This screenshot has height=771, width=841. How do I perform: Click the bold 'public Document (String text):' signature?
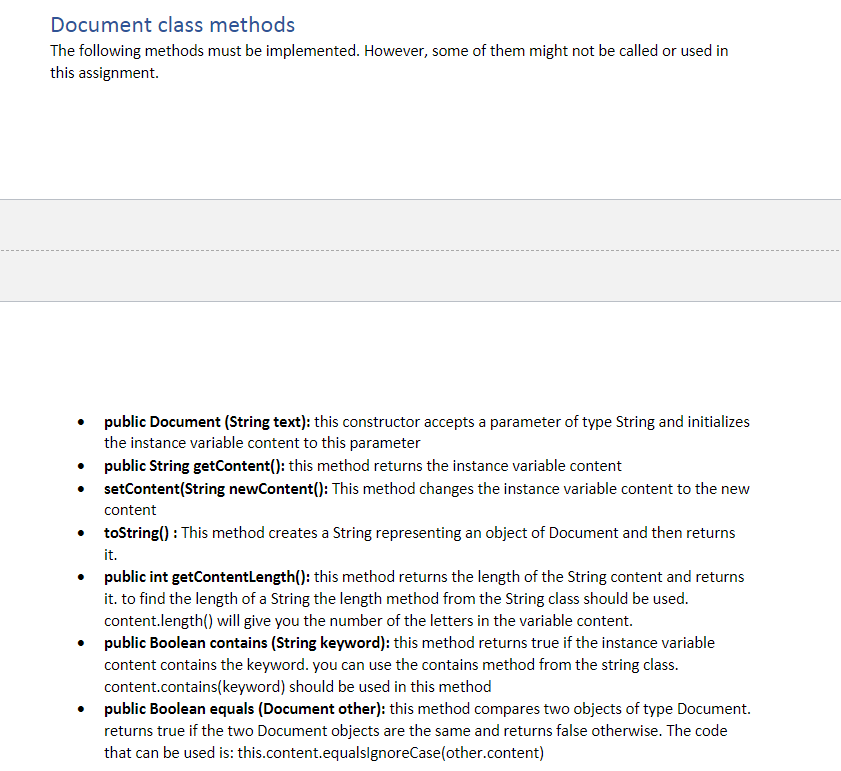pyautogui.click(x=207, y=422)
